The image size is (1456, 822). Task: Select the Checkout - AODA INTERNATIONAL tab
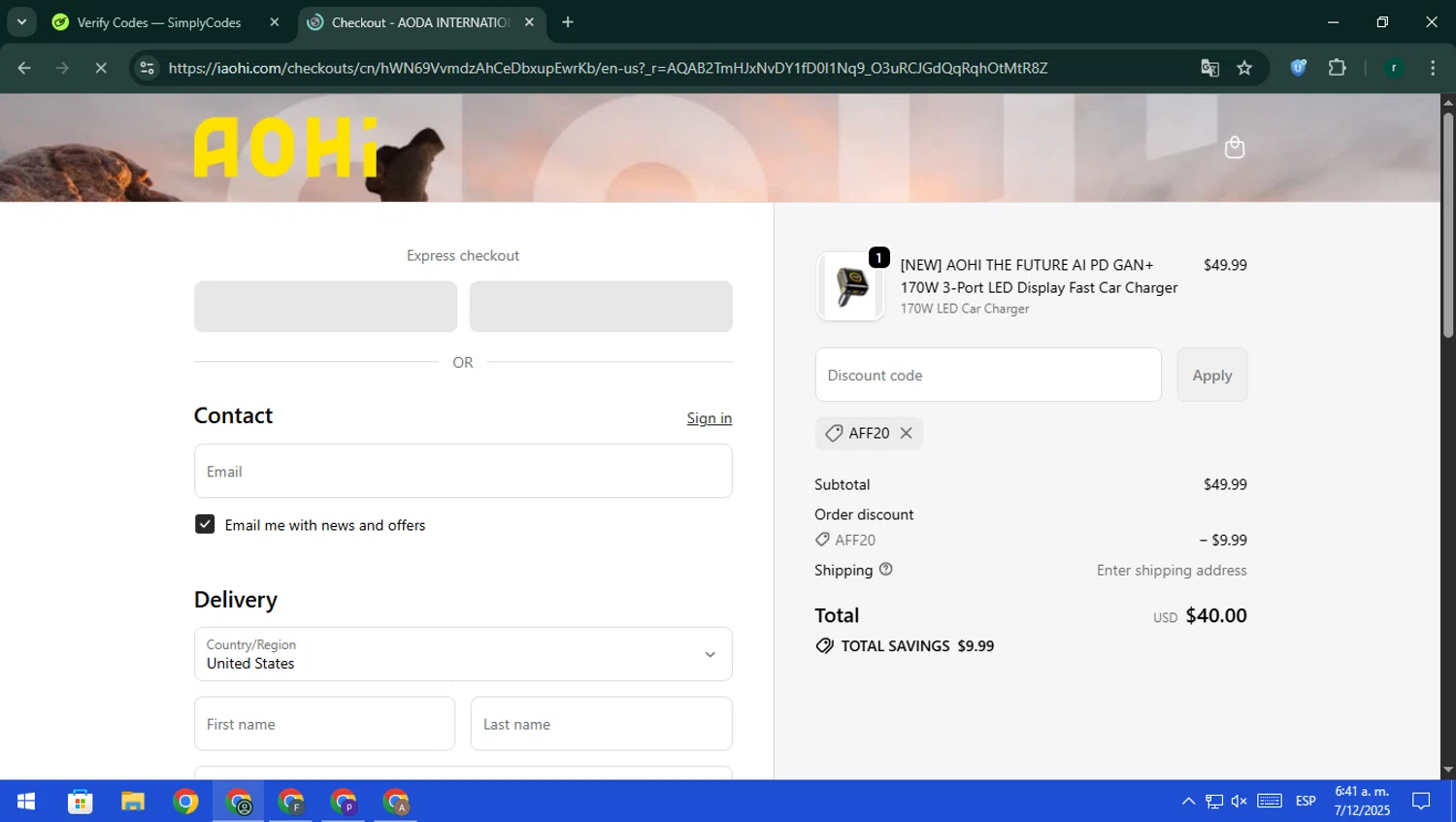click(419, 21)
